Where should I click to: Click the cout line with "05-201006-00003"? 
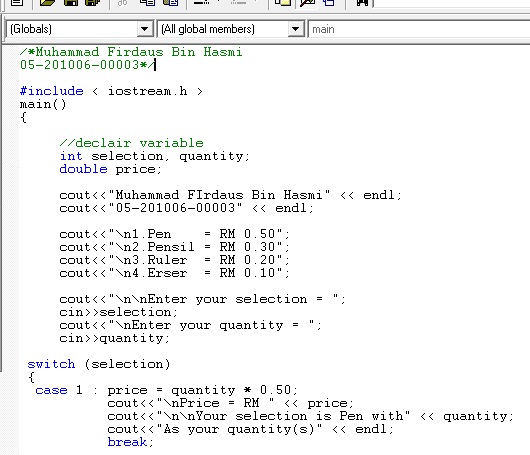click(x=187, y=208)
